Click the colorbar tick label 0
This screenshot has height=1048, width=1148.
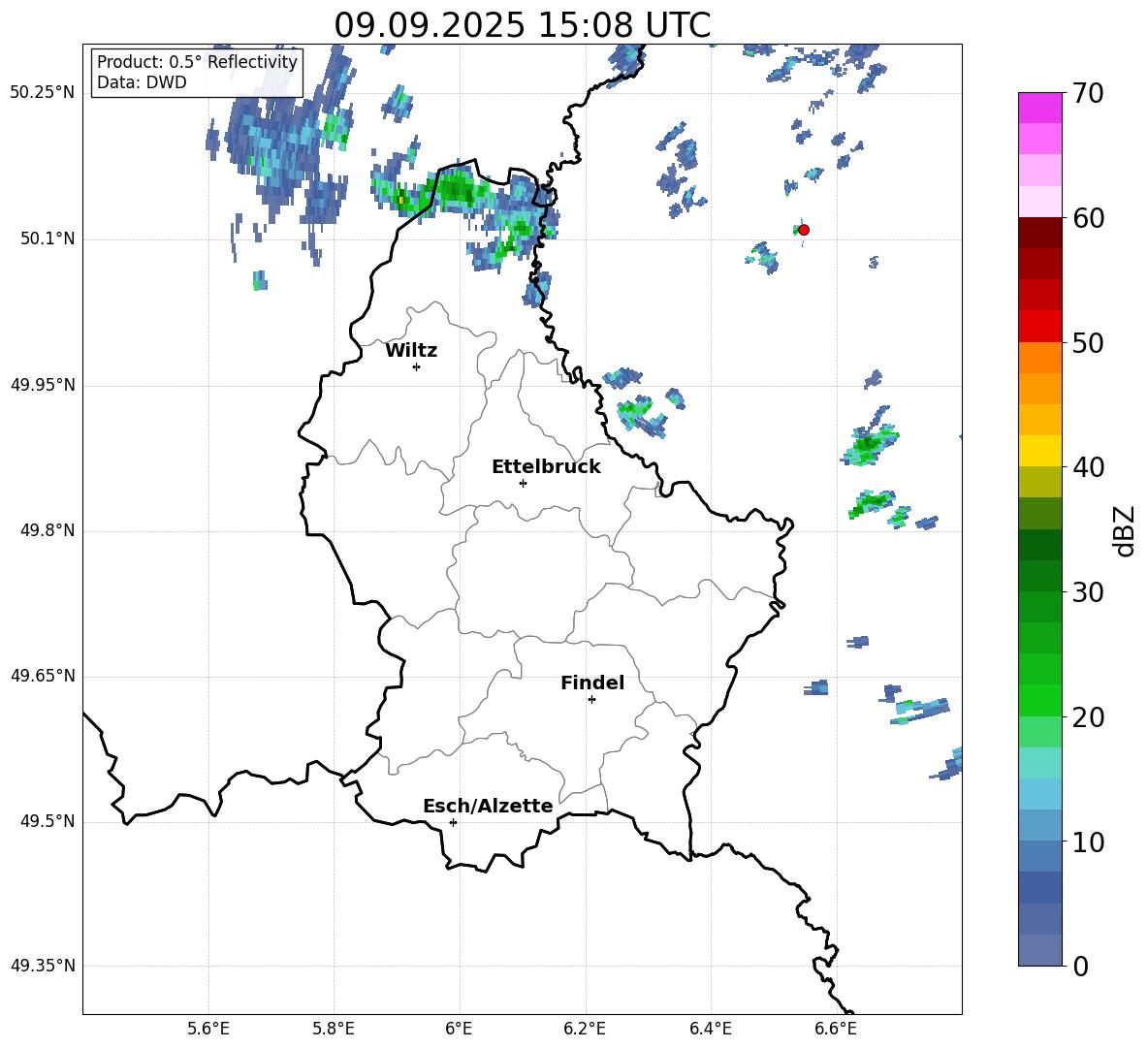pyautogui.click(x=1081, y=966)
